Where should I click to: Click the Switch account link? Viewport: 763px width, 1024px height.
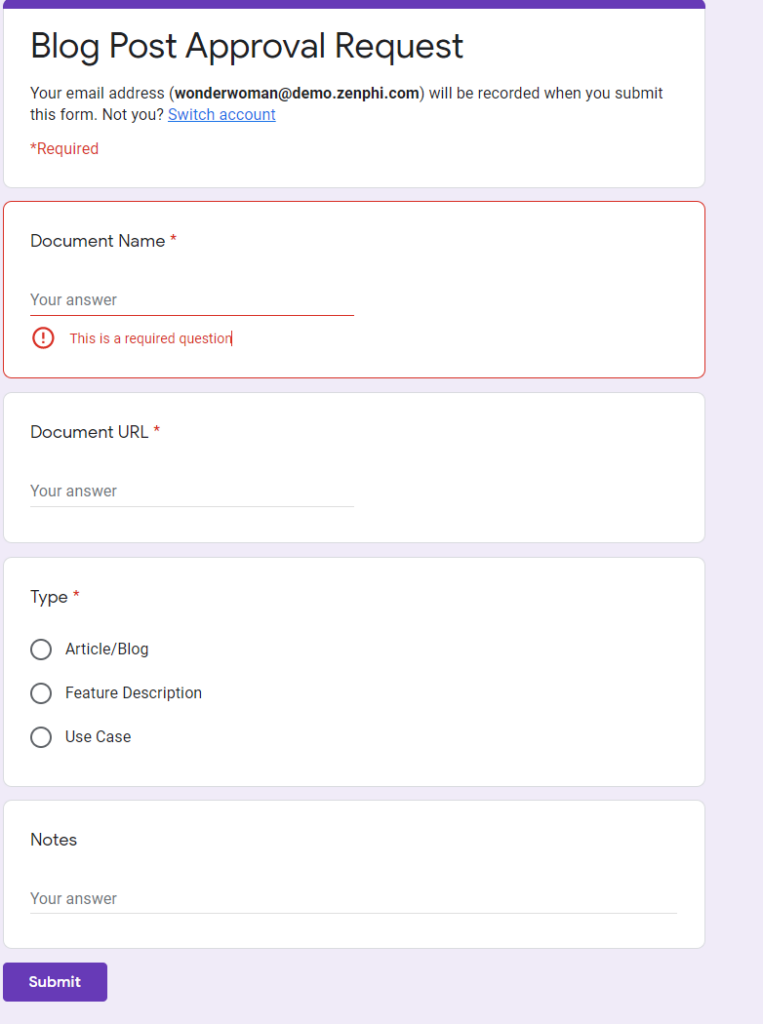pyautogui.click(x=221, y=114)
